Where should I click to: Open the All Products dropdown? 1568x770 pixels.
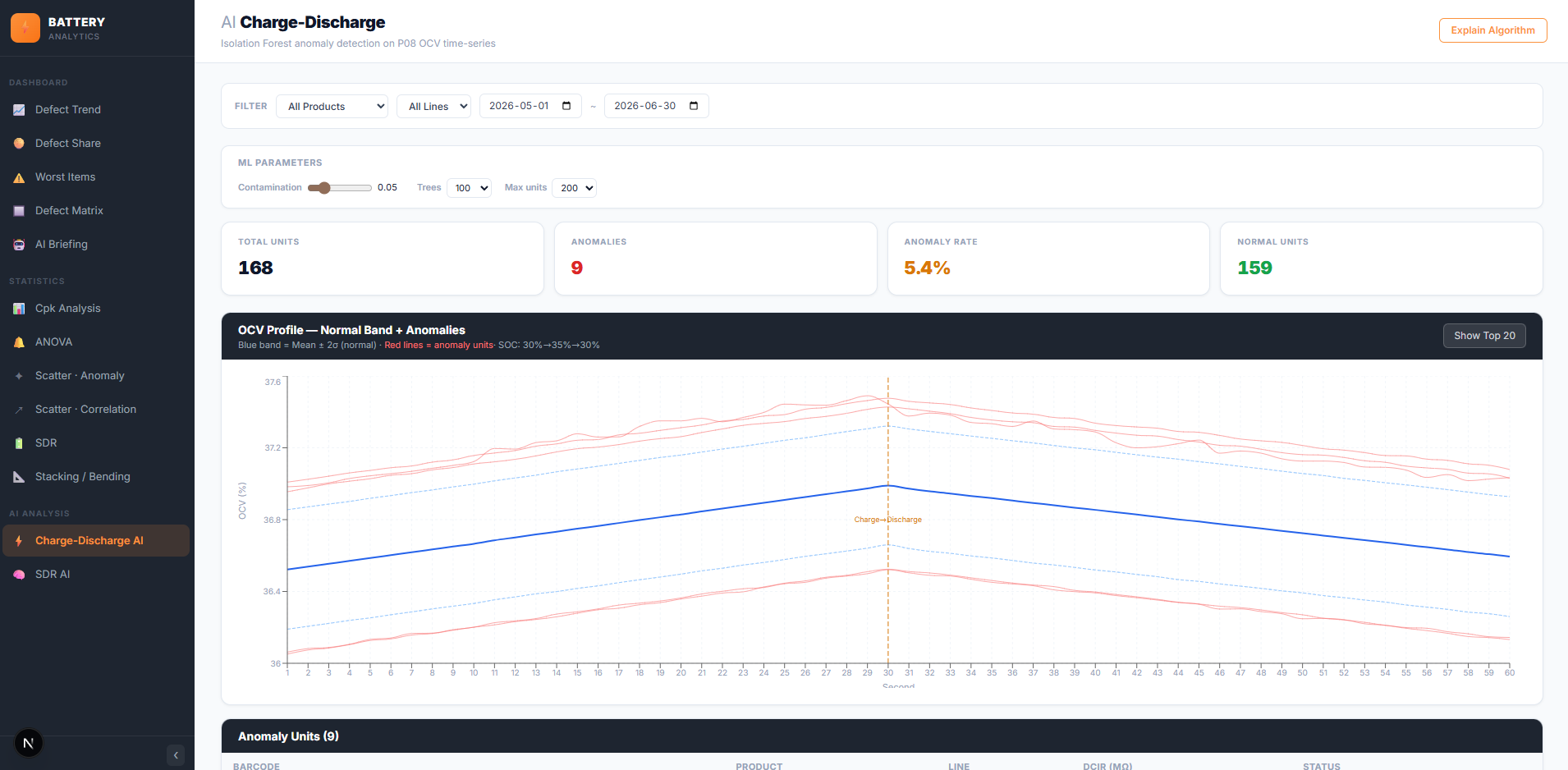[x=332, y=107]
